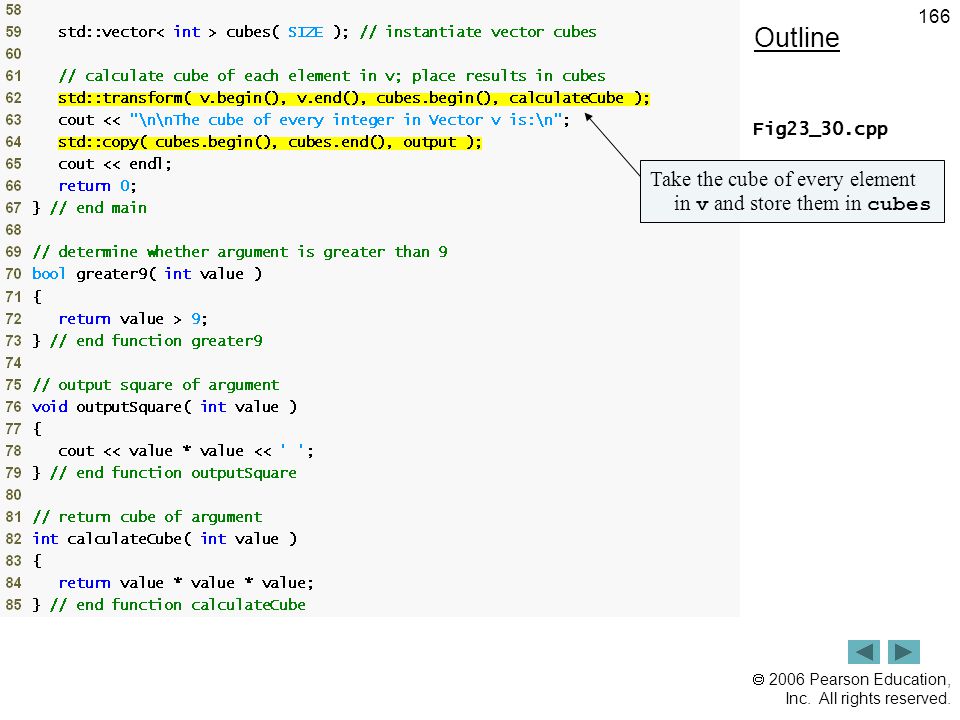
Task: Select the cout string literal on line 63
Action: tap(346, 120)
